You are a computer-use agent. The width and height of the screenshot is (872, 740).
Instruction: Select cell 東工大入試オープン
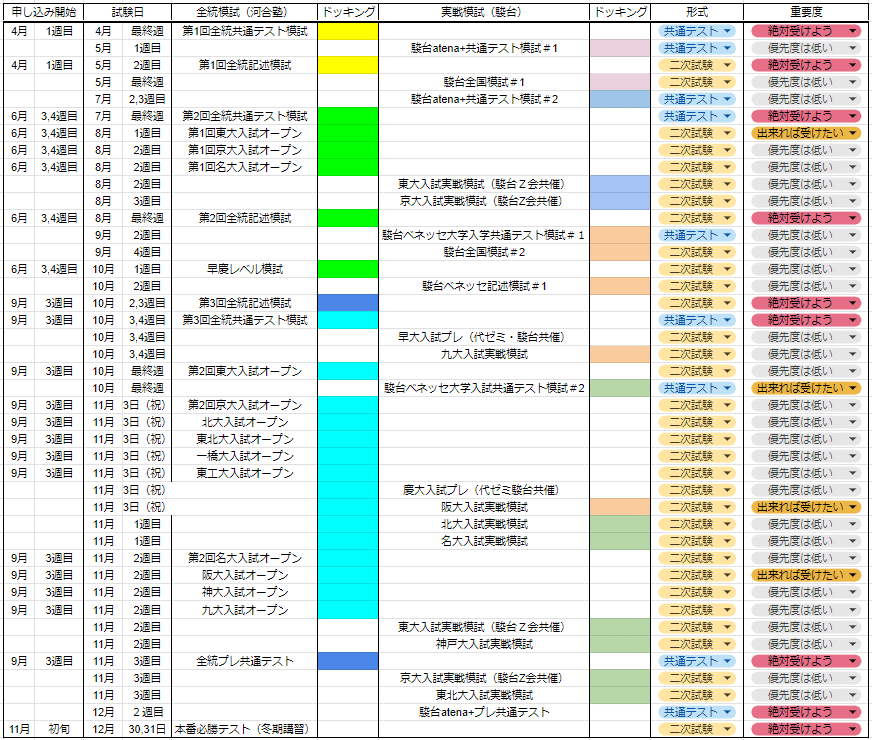pos(245,473)
